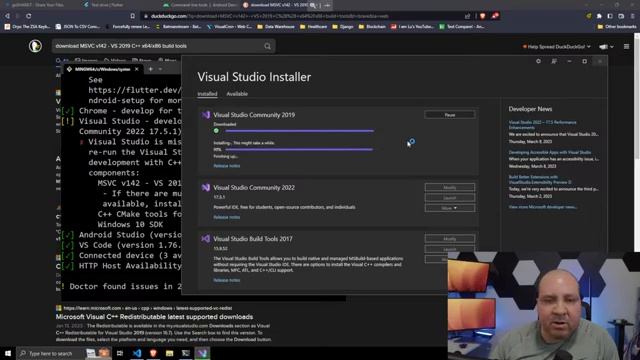Open the terminal new-tab dropdown arrow
The width and height of the screenshot is (640, 360).
point(160,69)
